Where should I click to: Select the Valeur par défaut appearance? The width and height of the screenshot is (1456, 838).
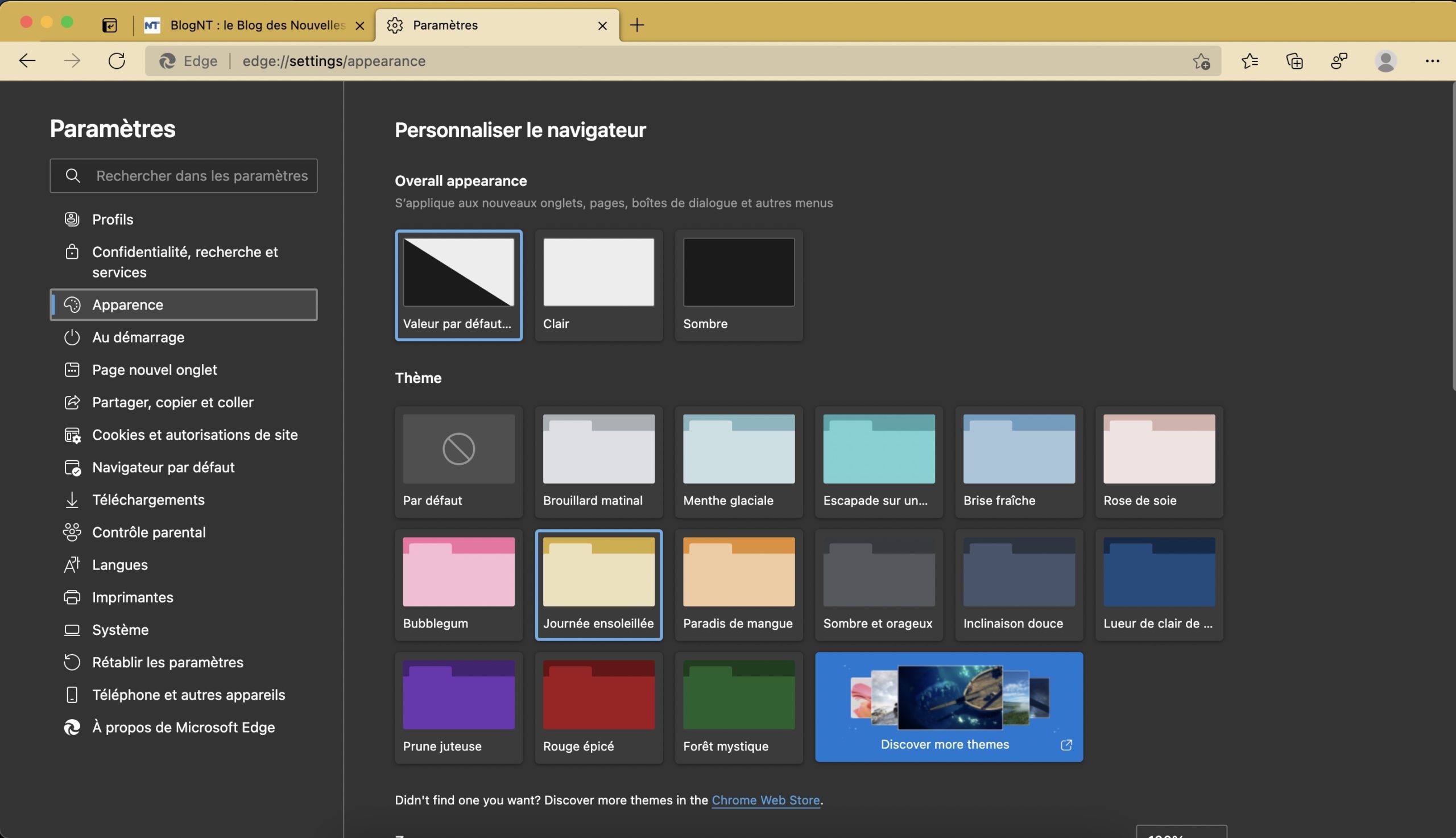point(458,285)
